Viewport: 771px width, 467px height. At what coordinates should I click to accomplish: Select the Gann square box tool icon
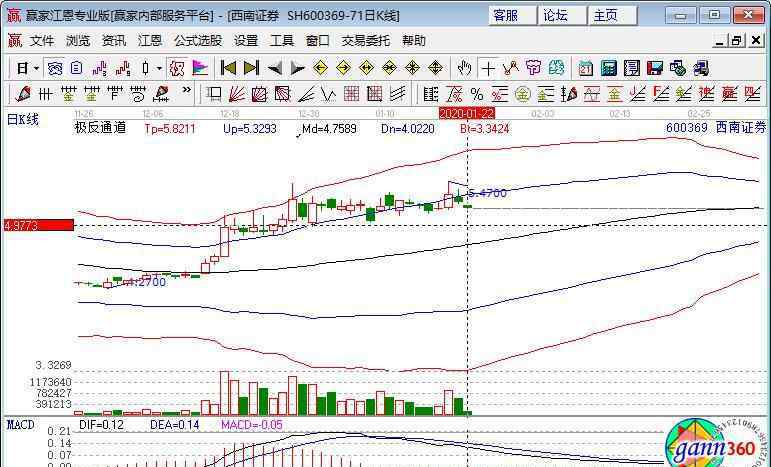point(260,93)
